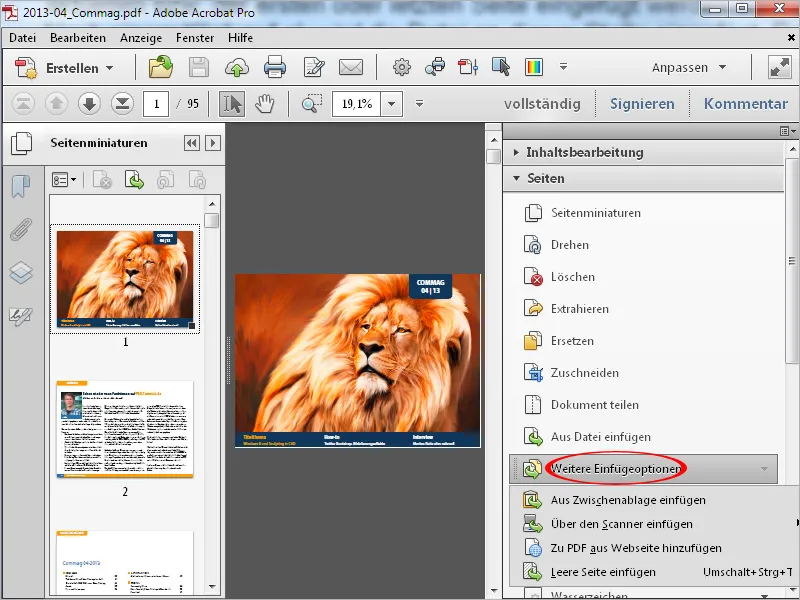Click thumbnails panel scrollbar down arrow
Image resolution: width=800 pixels, height=600 pixels.
[212, 587]
